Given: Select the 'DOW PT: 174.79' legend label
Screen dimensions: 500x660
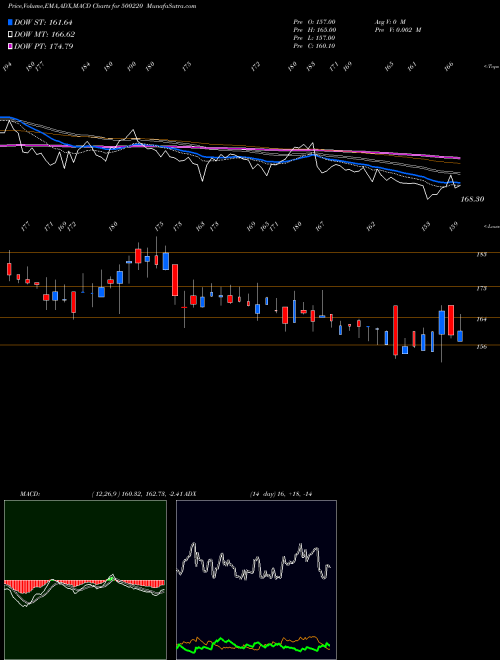Looking at the screenshot, I should [x=43, y=46].
